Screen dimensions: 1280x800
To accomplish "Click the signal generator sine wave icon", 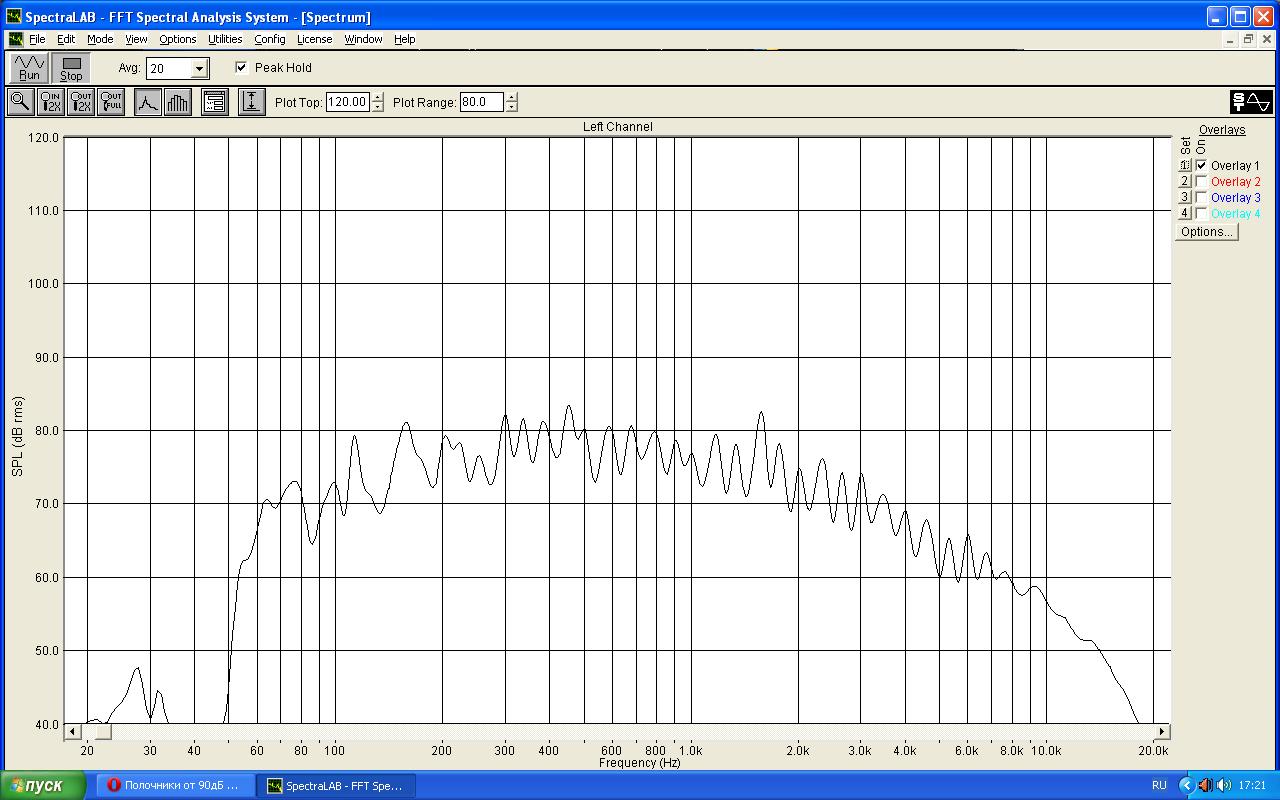I will pos(1251,102).
